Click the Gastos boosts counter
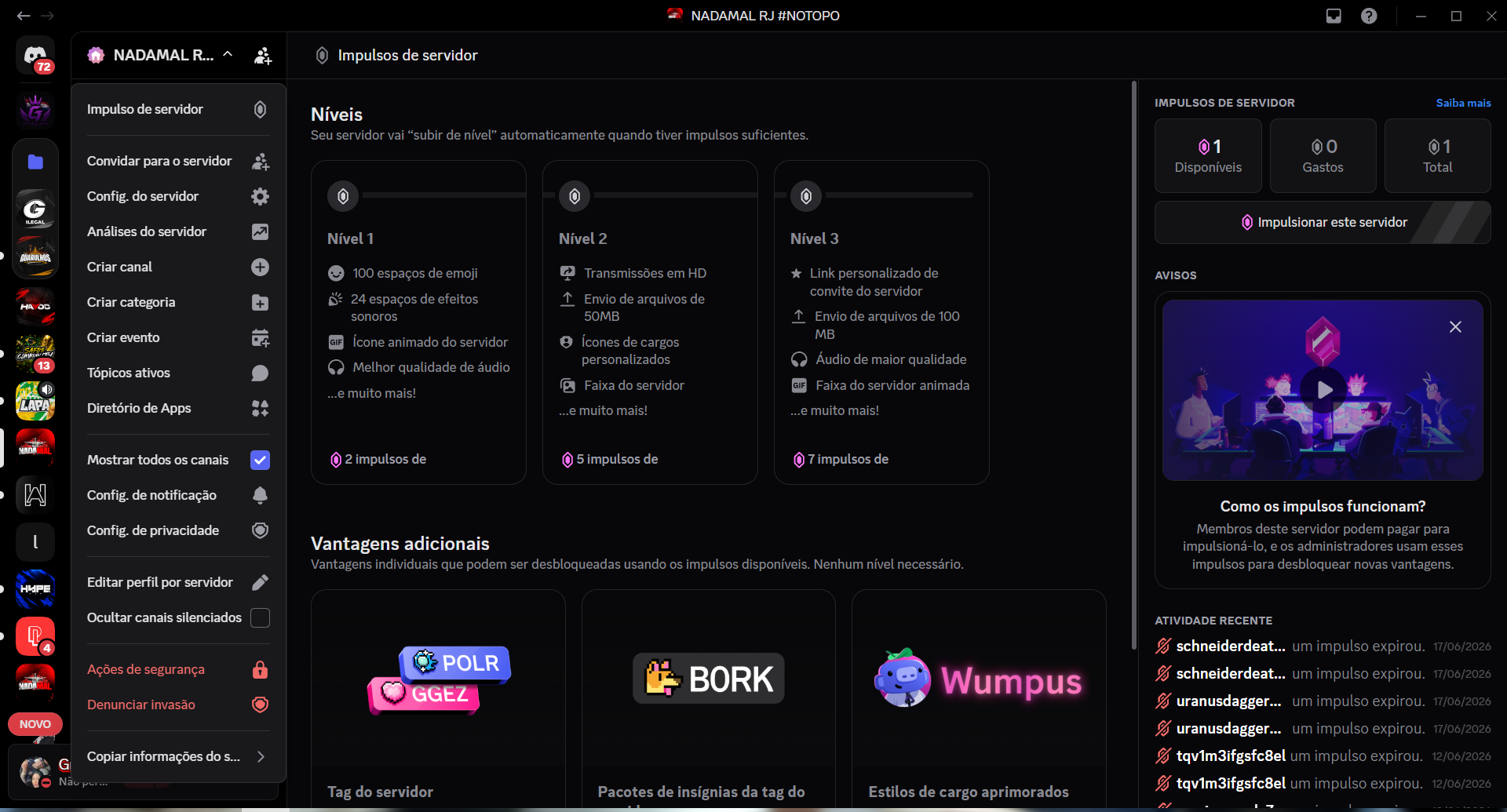The width and height of the screenshot is (1507, 812). coord(1323,155)
